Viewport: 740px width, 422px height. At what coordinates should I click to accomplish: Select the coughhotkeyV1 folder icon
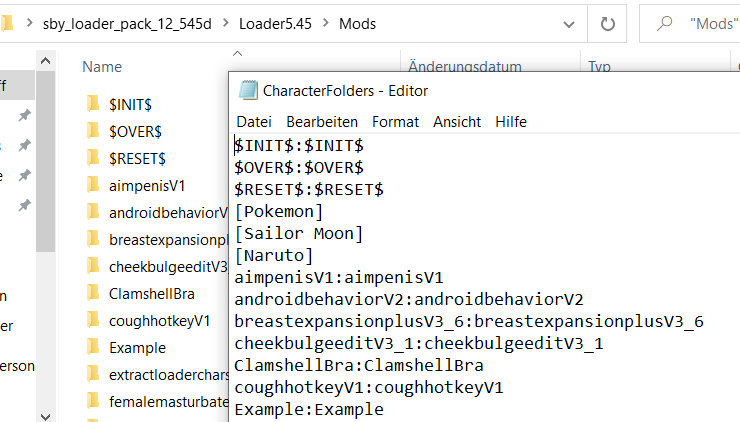point(92,320)
